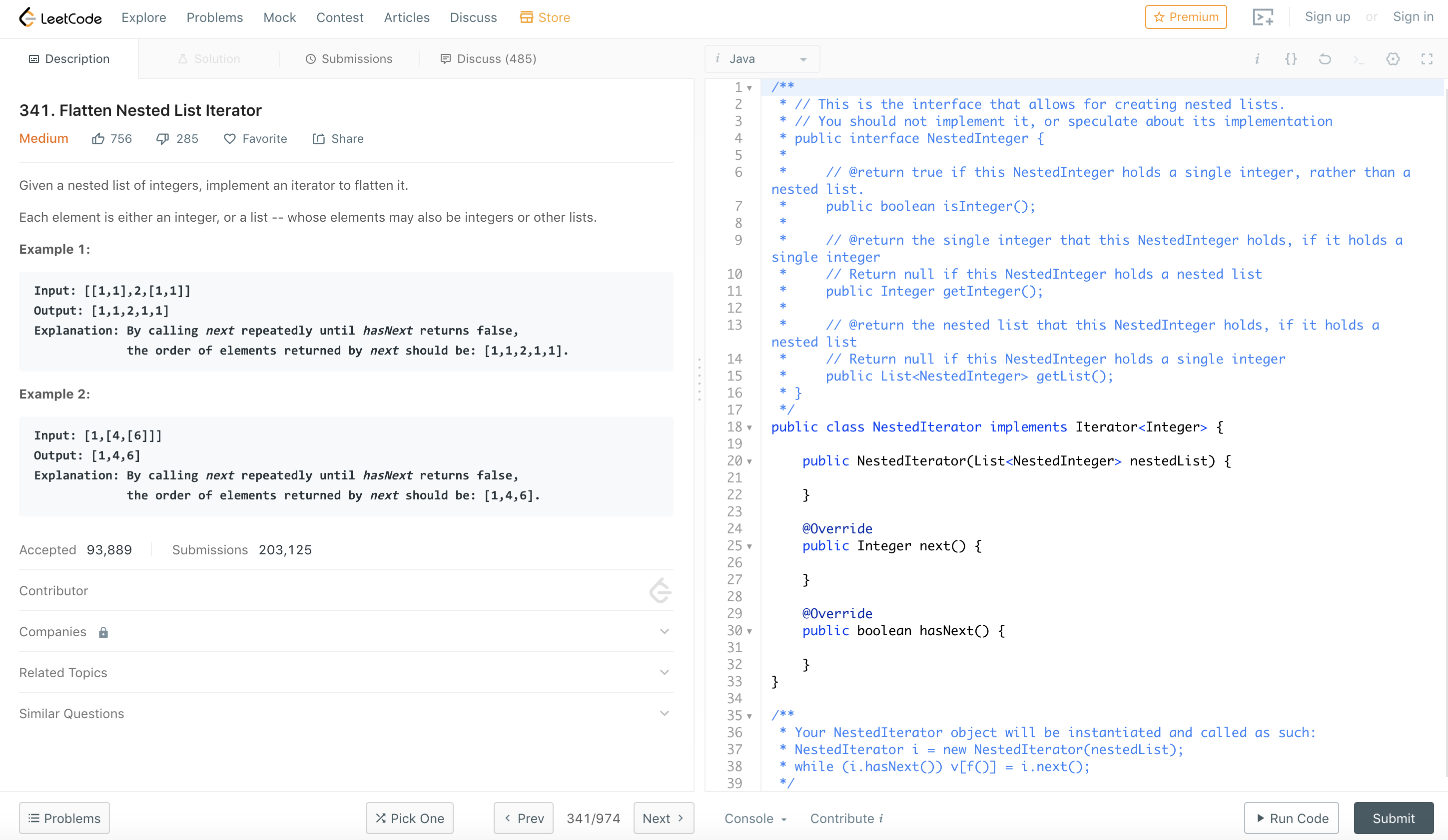Toggle Favorite heart for this problem
Viewport: 1448px width, 840px height.
click(x=230, y=138)
